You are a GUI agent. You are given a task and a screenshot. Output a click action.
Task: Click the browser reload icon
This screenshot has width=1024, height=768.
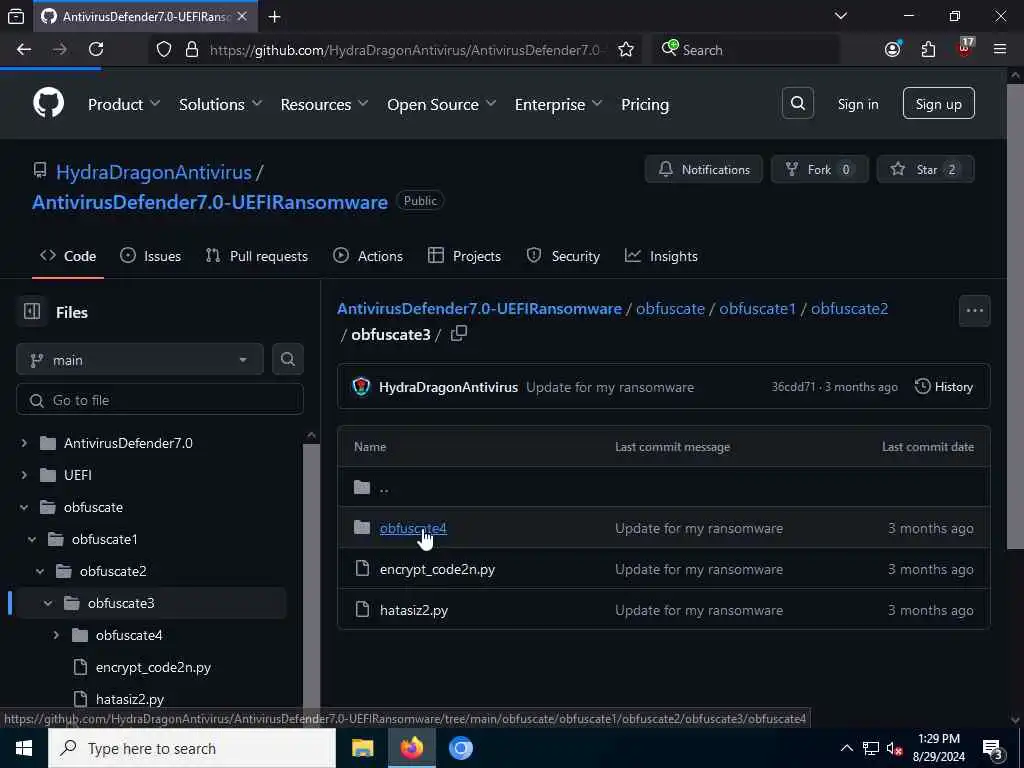tap(96, 50)
